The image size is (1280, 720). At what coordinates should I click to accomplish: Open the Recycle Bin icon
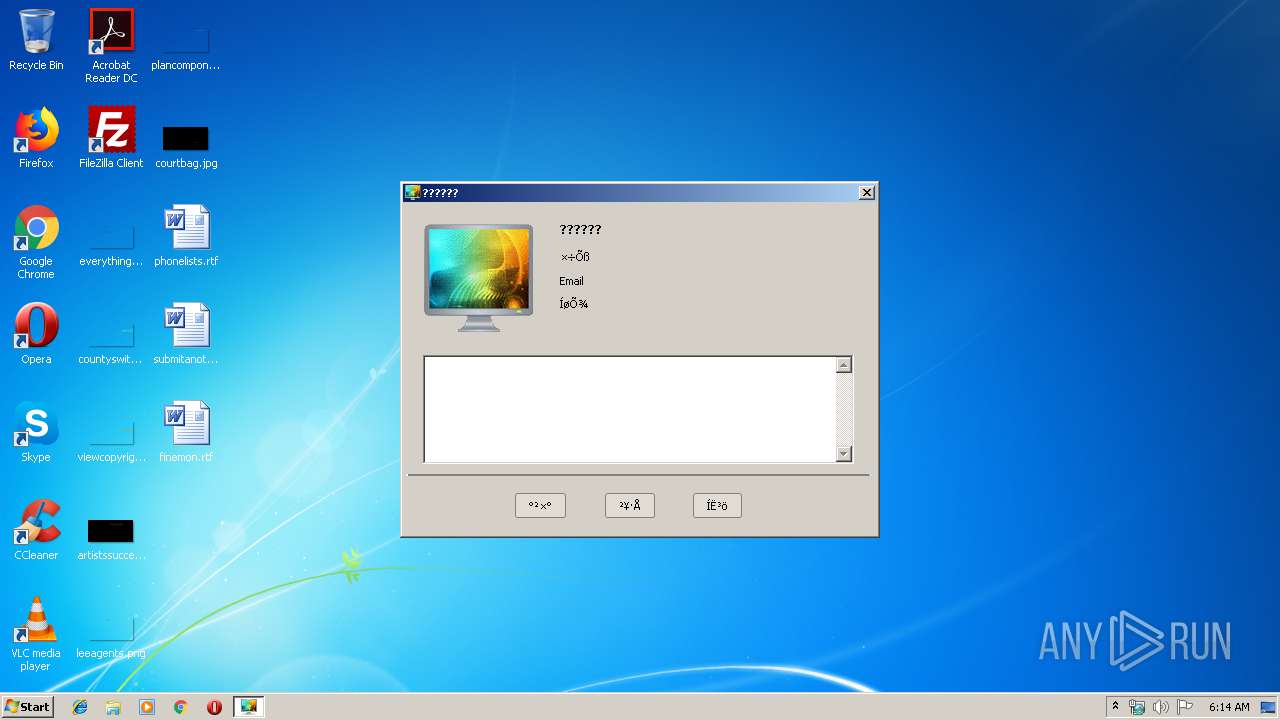click(x=36, y=40)
